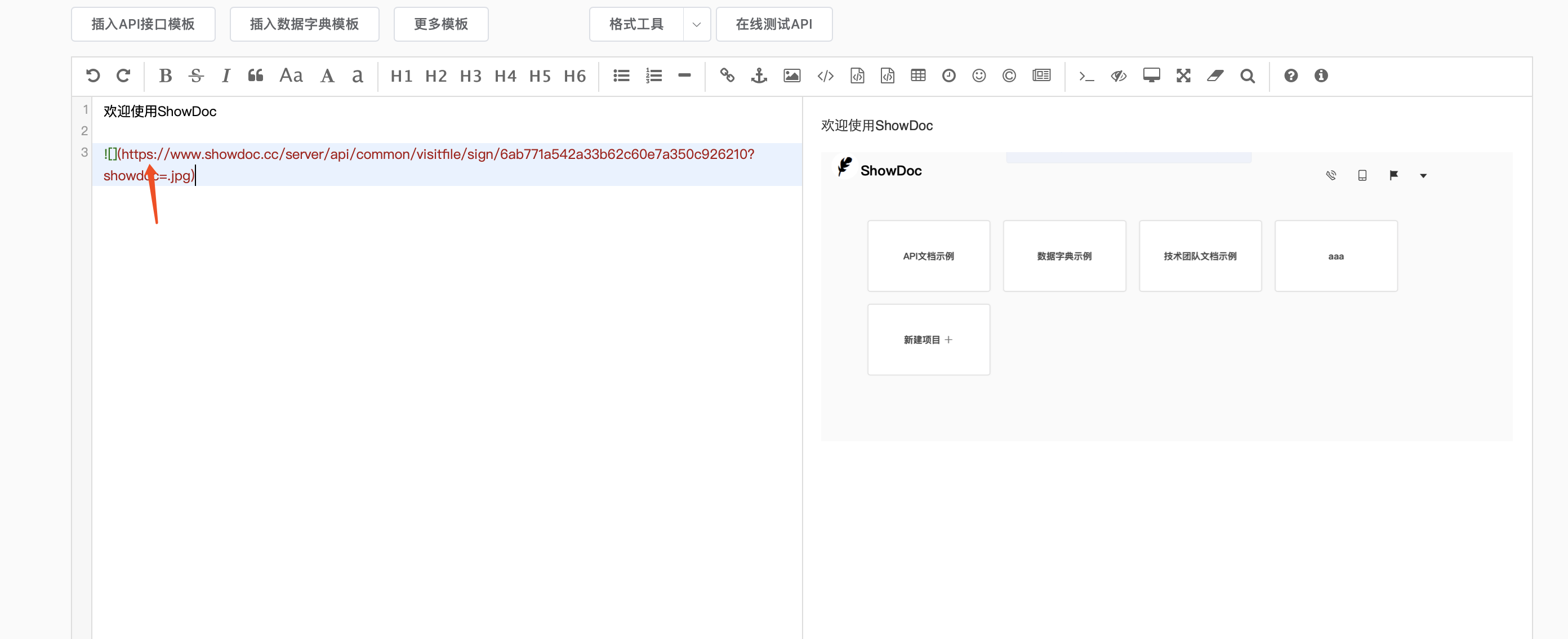Click 在线测试API button
The height and width of the screenshot is (639, 1568).
pos(774,24)
